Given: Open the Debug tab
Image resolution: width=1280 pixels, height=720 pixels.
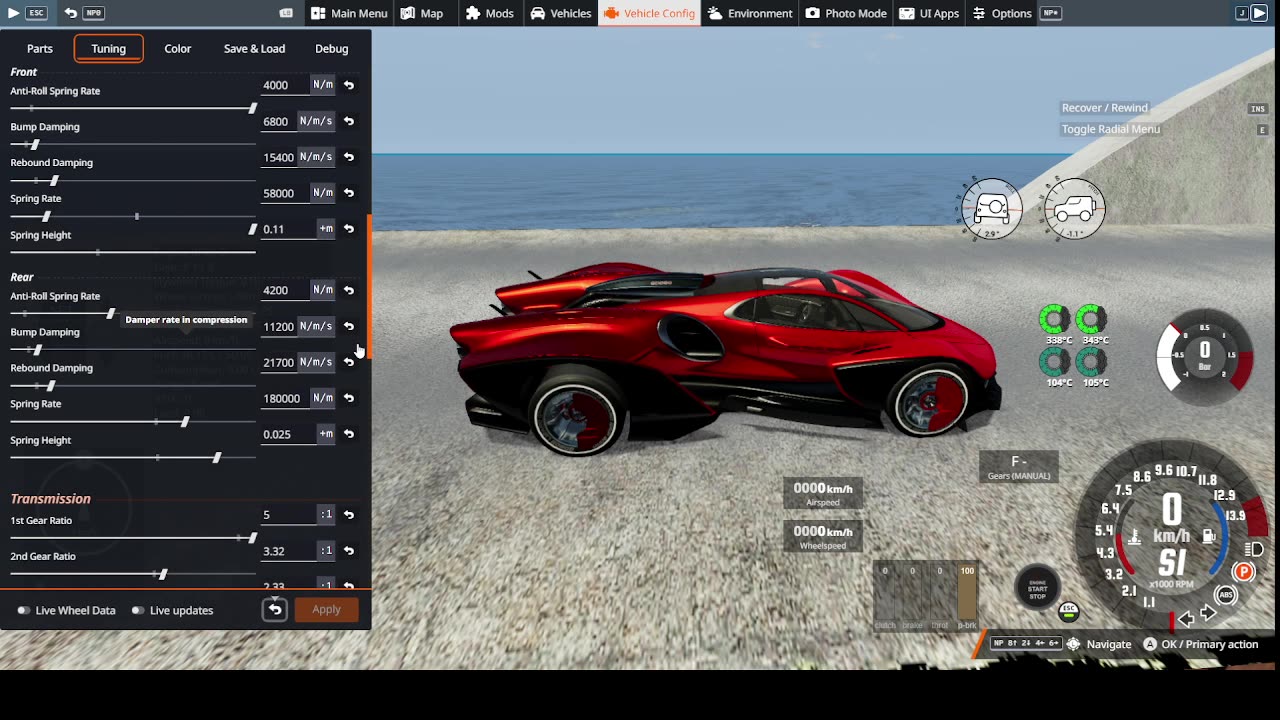Looking at the screenshot, I should (x=332, y=48).
